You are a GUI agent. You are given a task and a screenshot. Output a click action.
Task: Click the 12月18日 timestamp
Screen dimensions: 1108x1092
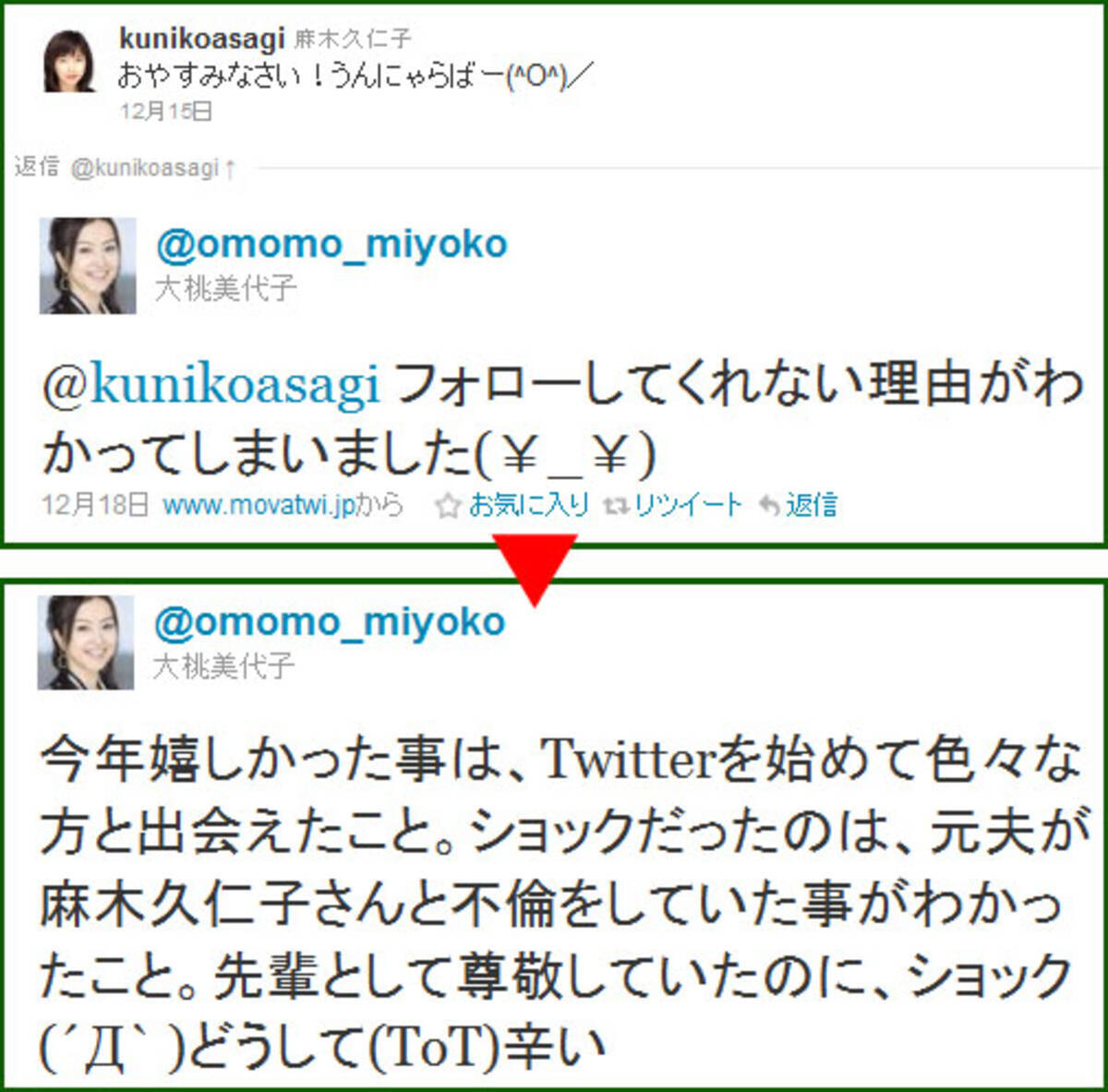pyautogui.click(x=95, y=505)
